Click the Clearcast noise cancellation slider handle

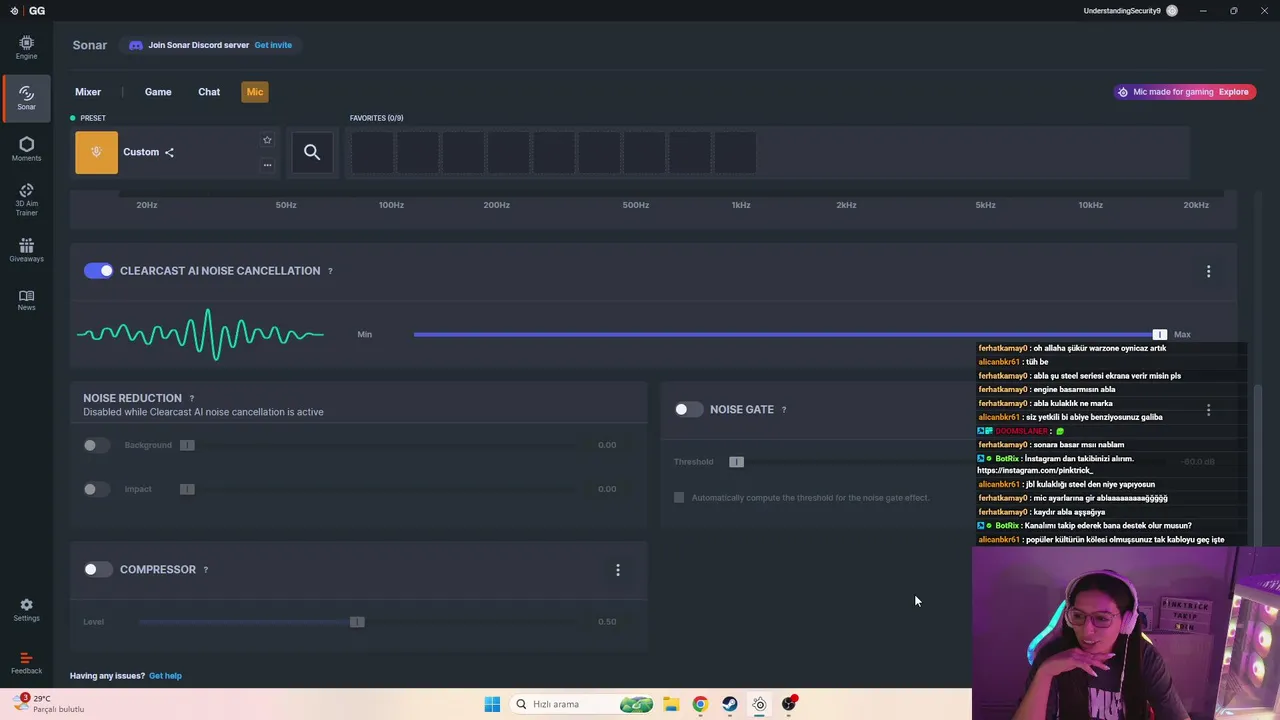click(x=1159, y=334)
